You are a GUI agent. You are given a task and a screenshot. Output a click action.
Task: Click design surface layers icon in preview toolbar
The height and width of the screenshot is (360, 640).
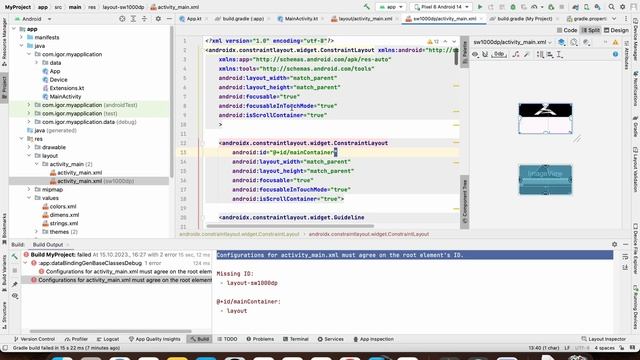pos(562,42)
